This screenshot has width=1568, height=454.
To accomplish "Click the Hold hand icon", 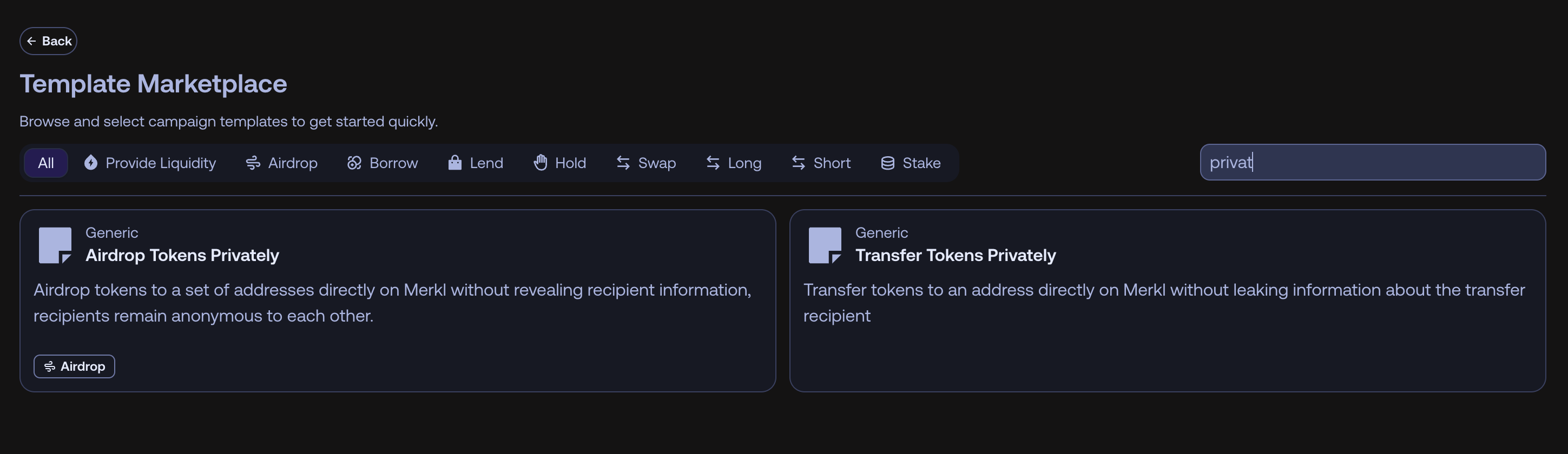I will pyautogui.click(x=540, y=163).
